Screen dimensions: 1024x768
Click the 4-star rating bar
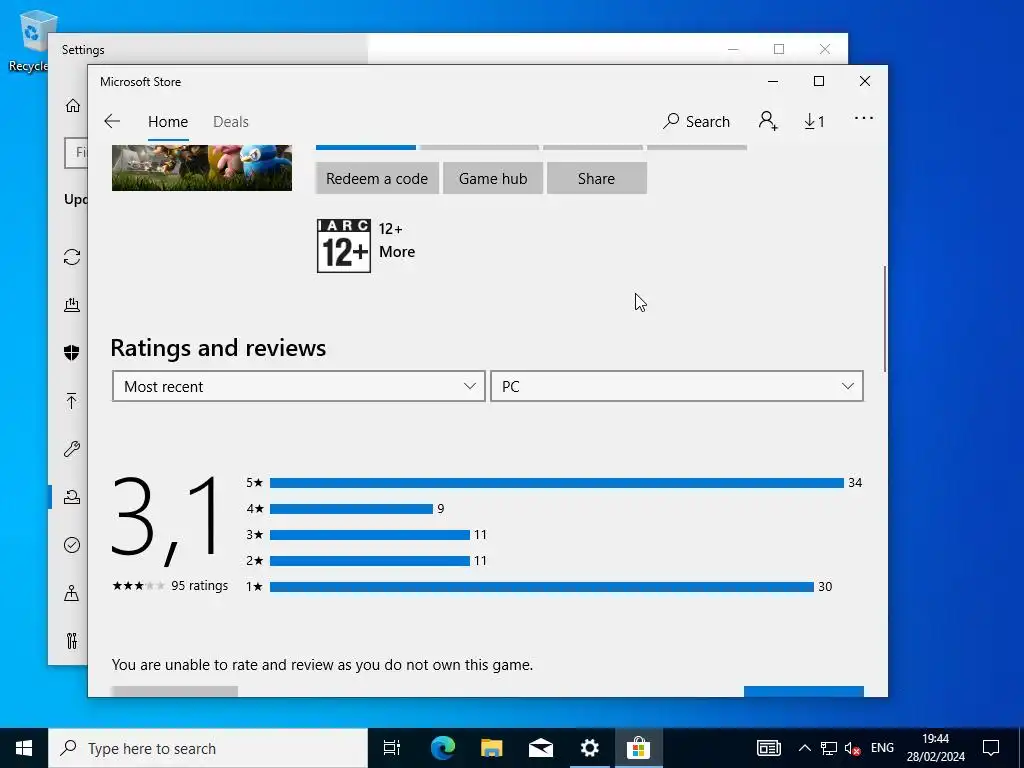click(351, 509)
